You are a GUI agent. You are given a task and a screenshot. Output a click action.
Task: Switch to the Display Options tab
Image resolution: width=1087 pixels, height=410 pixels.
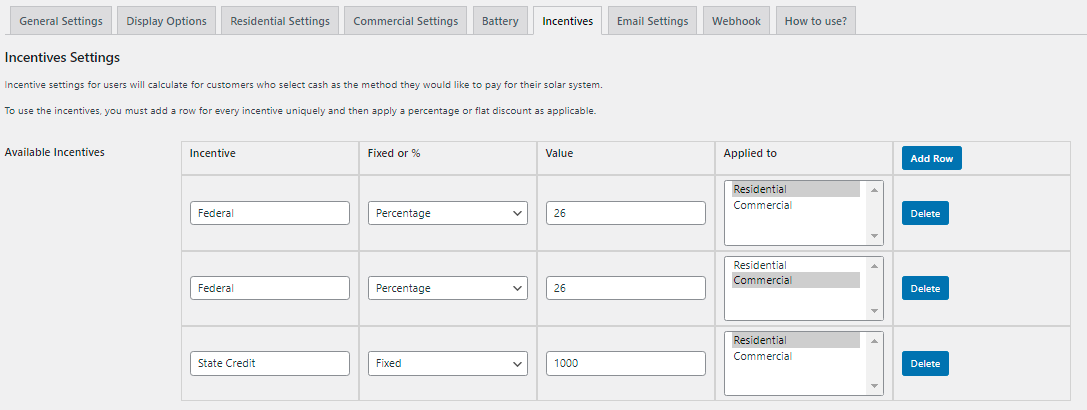click(166, 21)
